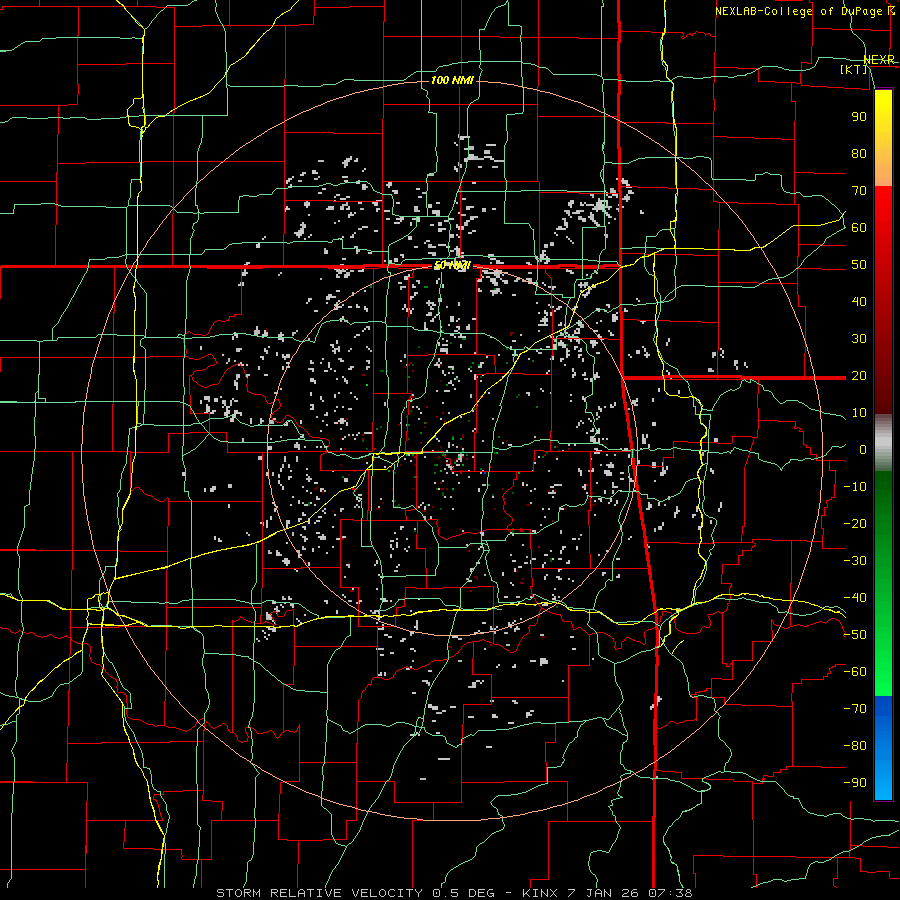Click the 0.5 DEG elevation text
The image size is (900, 900).
[x=464, y=893]
